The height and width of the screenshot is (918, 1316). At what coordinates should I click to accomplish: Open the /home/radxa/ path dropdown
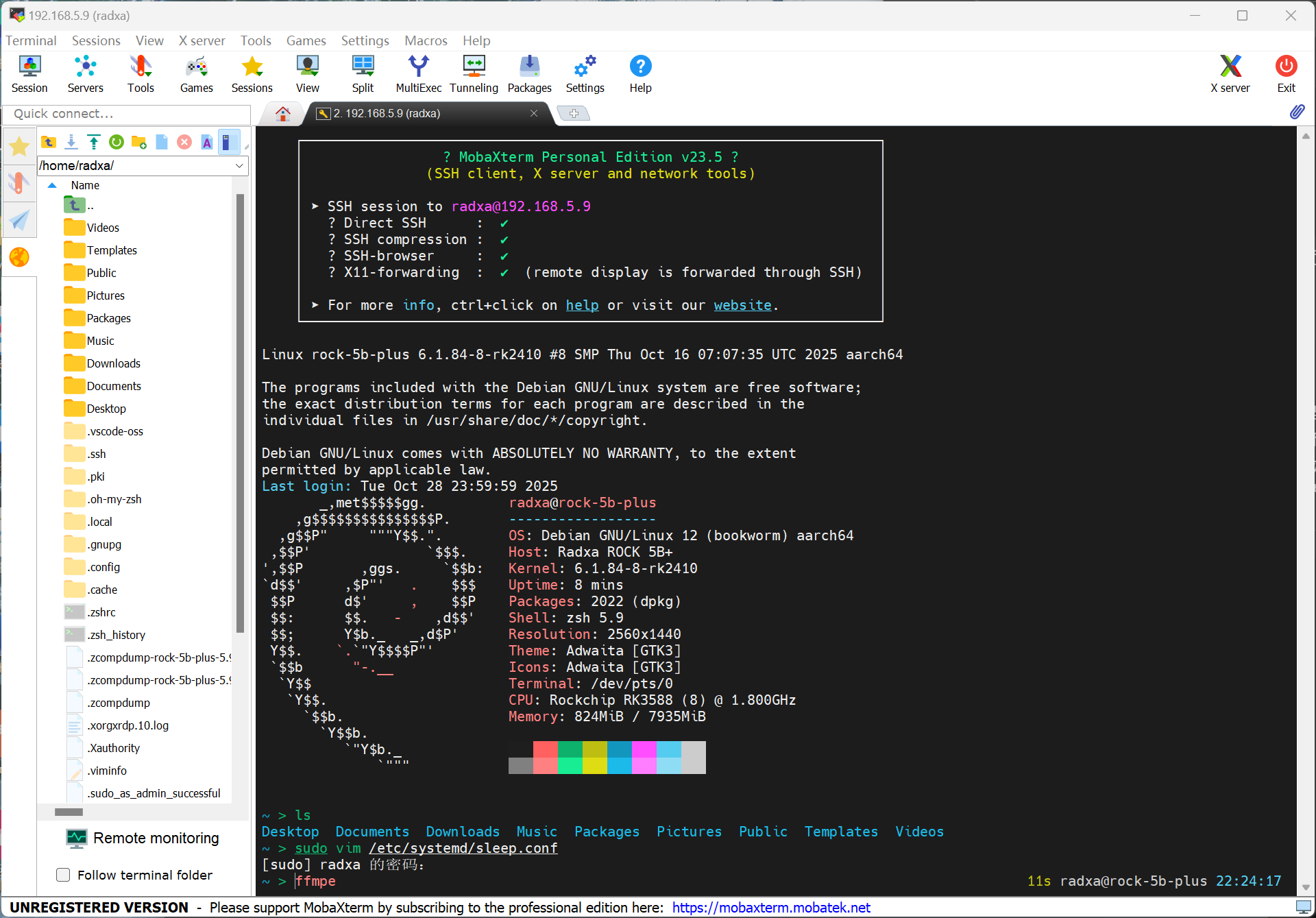239,165
